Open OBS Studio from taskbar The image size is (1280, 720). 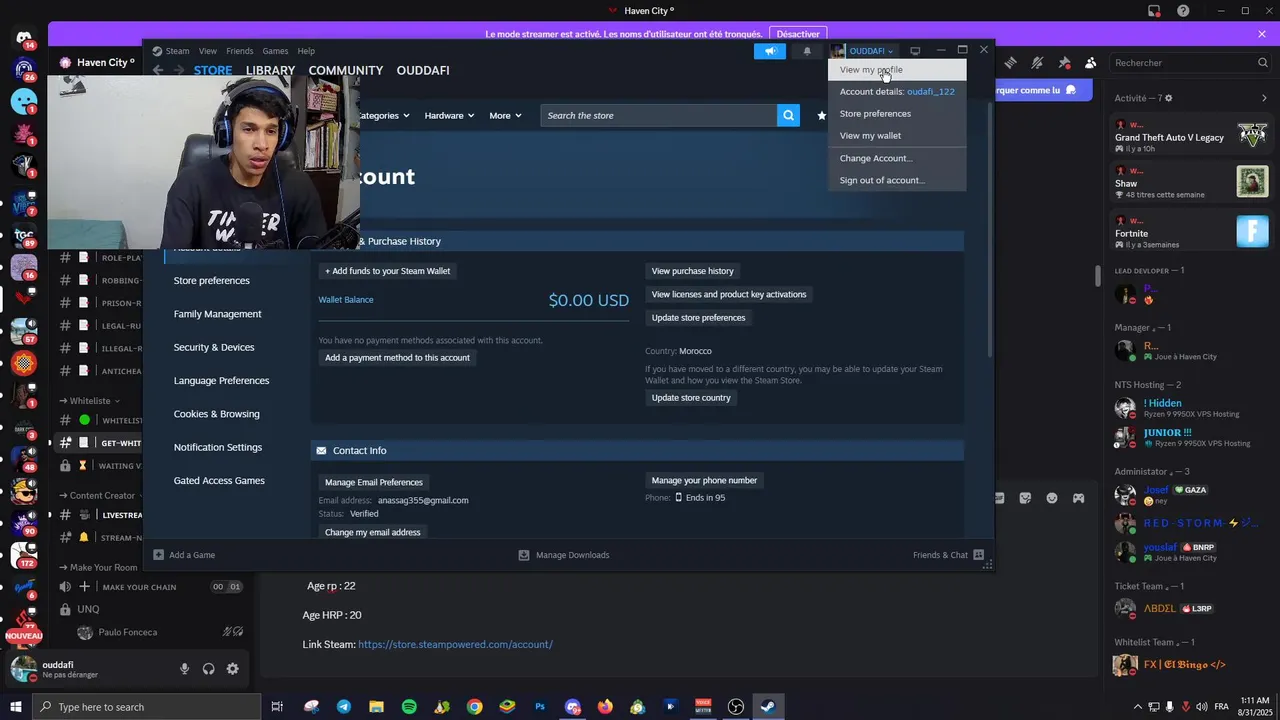[x=736, y=707]
